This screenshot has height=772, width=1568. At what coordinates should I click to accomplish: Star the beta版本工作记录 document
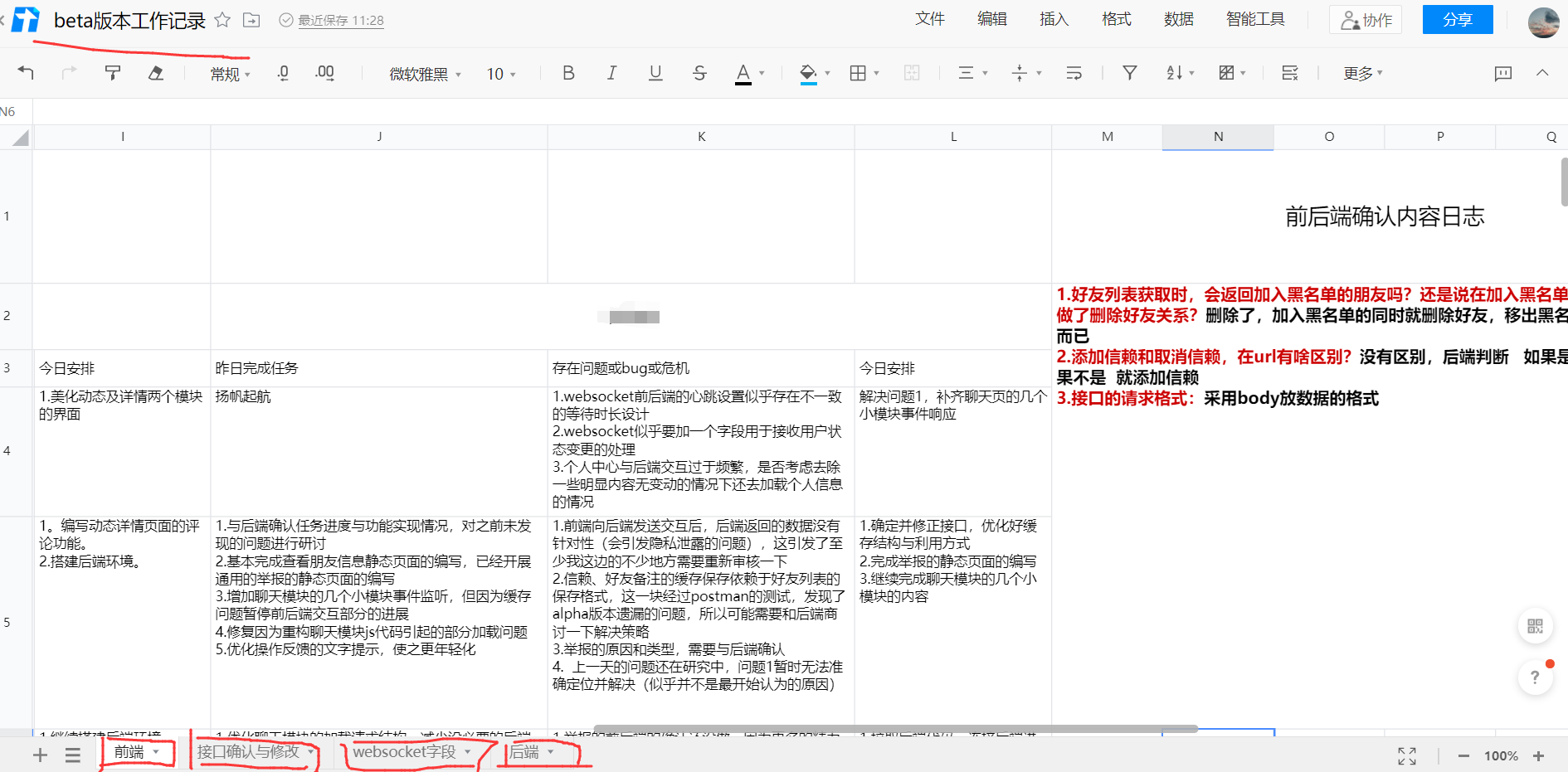click(222, 20)
